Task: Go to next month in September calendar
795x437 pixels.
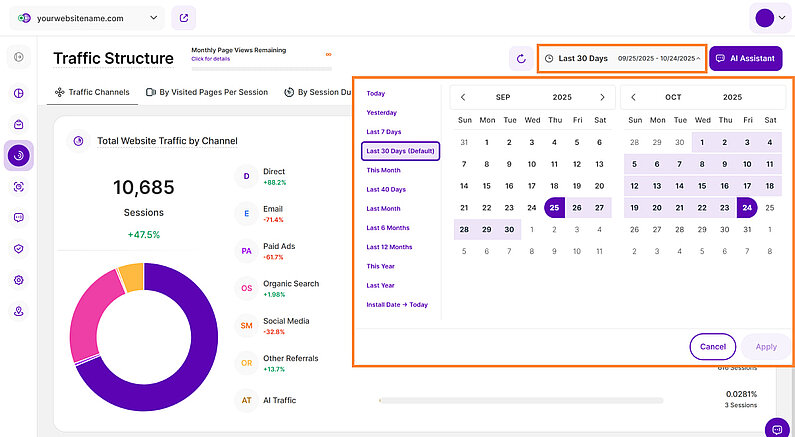Action: point(601,97)
